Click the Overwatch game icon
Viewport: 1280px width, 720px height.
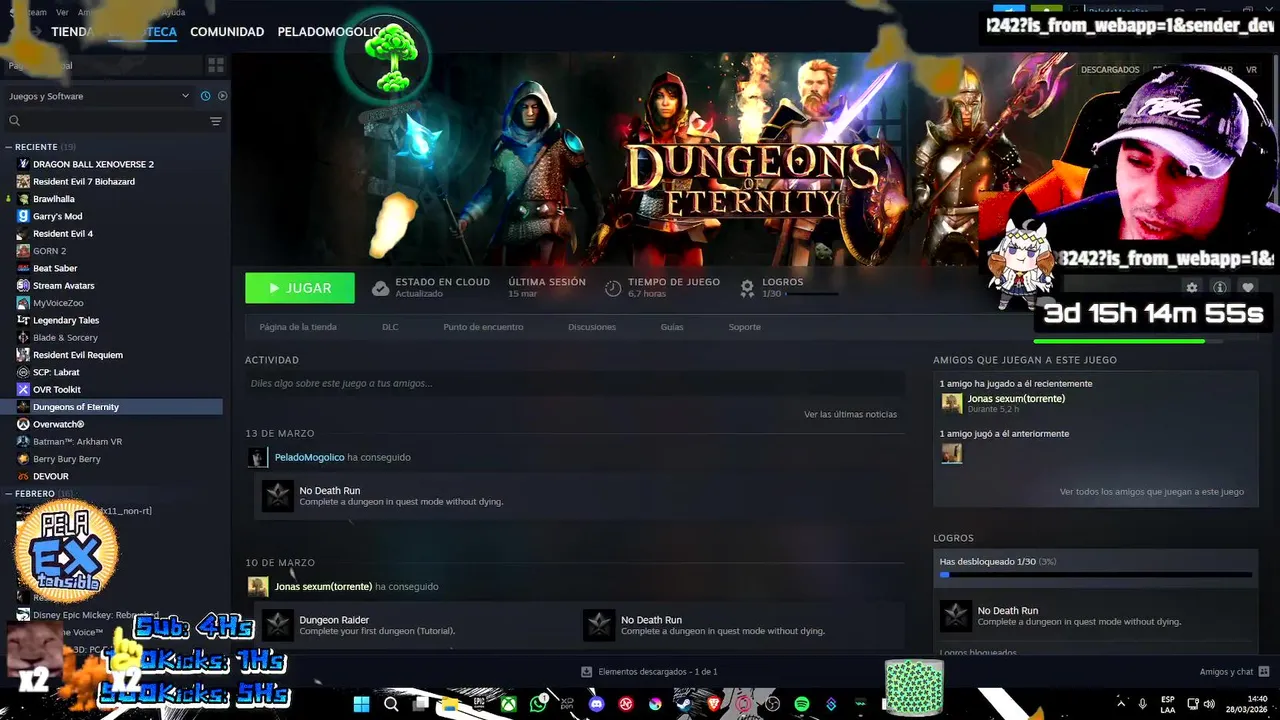pyautogui.click(x=23, y=424)
